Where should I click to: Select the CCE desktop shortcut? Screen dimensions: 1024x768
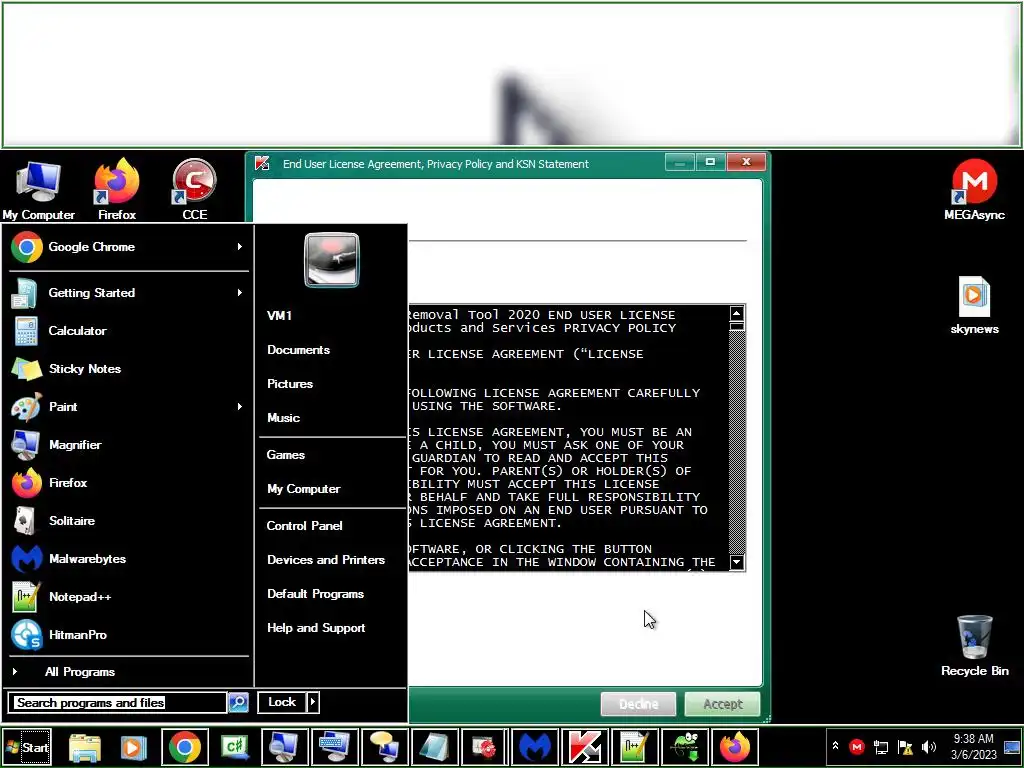(195, 189)
